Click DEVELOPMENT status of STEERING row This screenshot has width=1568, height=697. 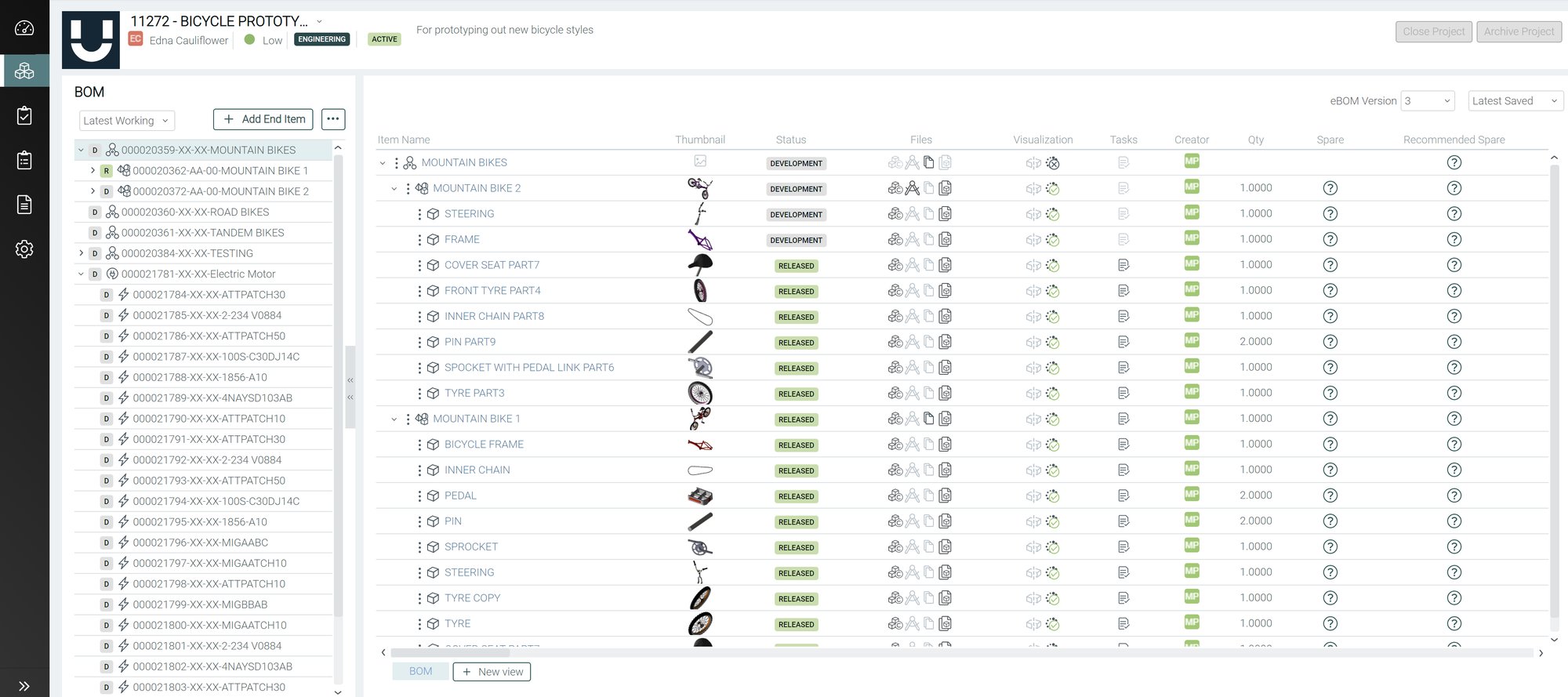[796, 214]
